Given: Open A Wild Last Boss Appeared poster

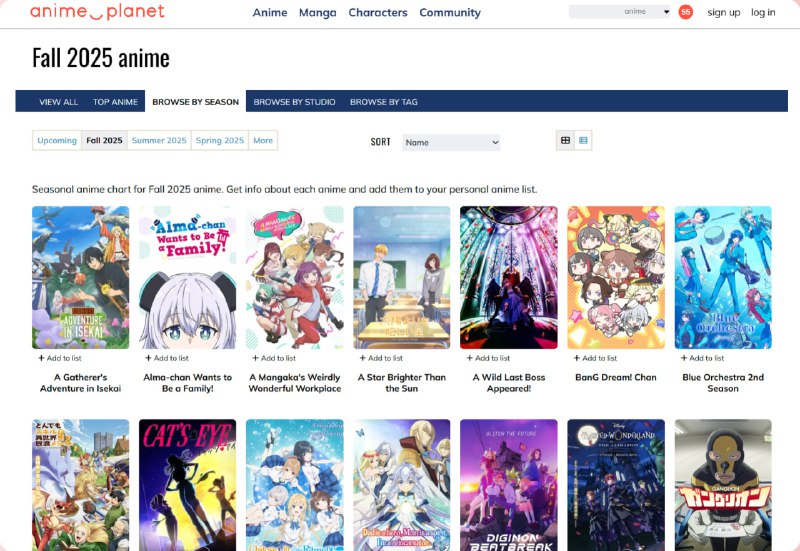Looking at the screenshot, I should [x=509, y=278].
